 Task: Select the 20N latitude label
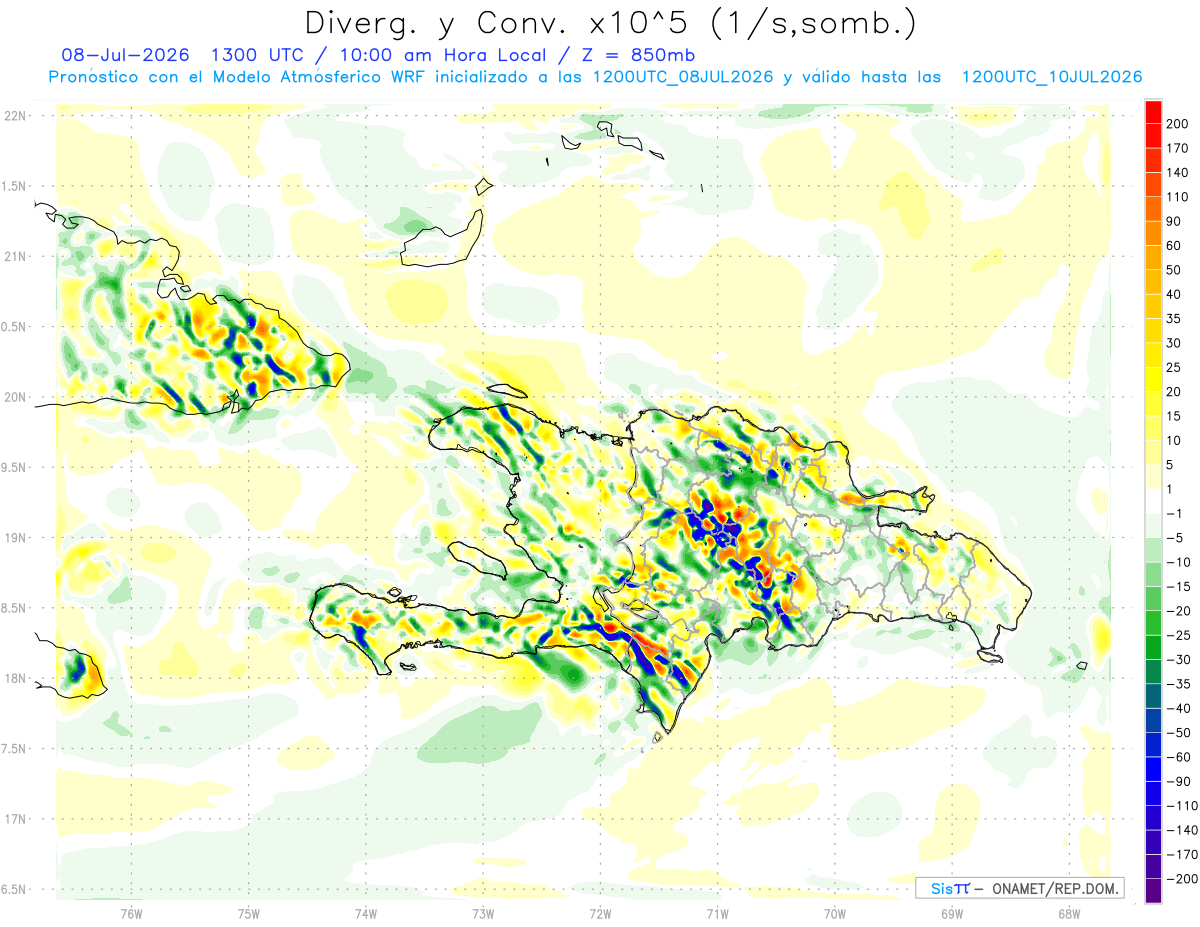(14, 397)
